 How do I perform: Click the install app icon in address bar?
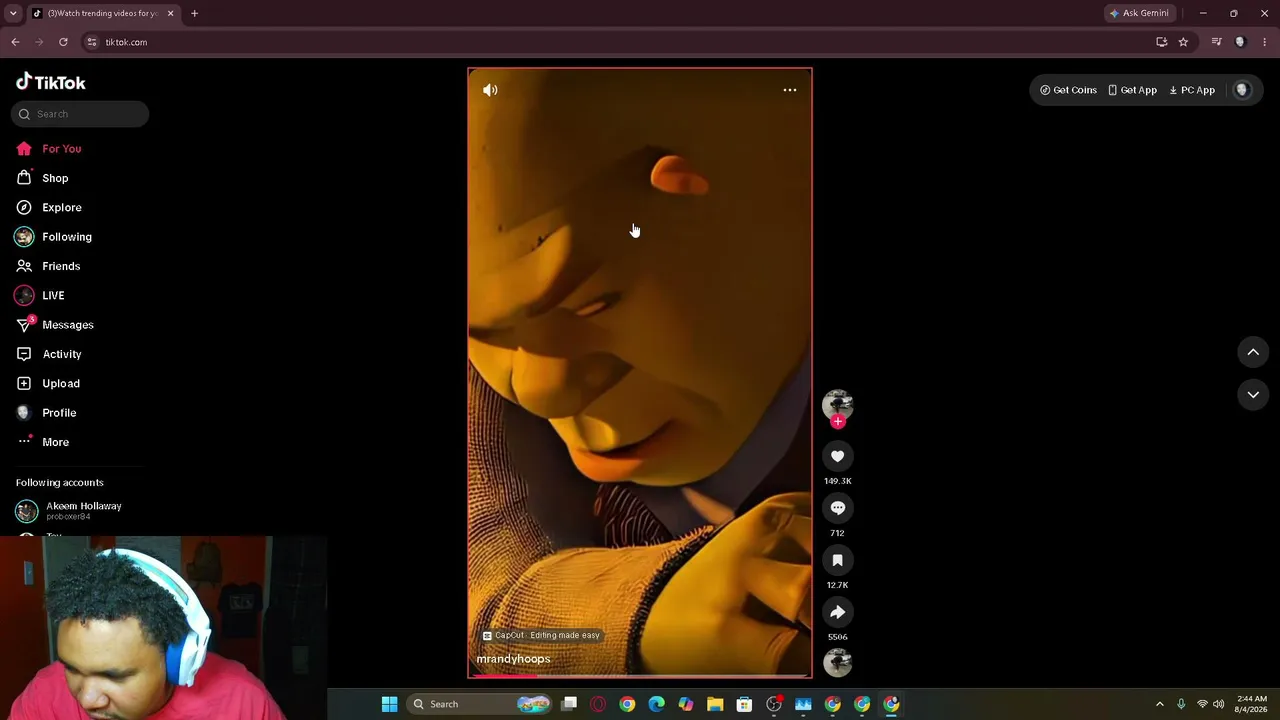coord(1161,42)
